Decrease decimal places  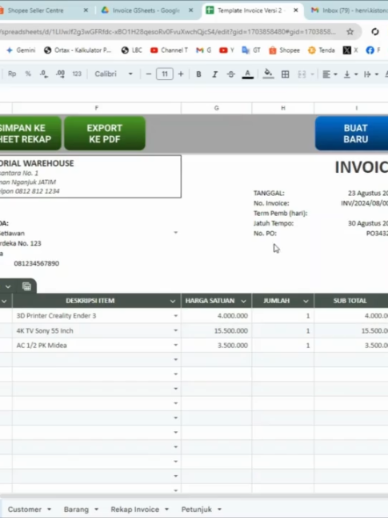pos(44,74)
